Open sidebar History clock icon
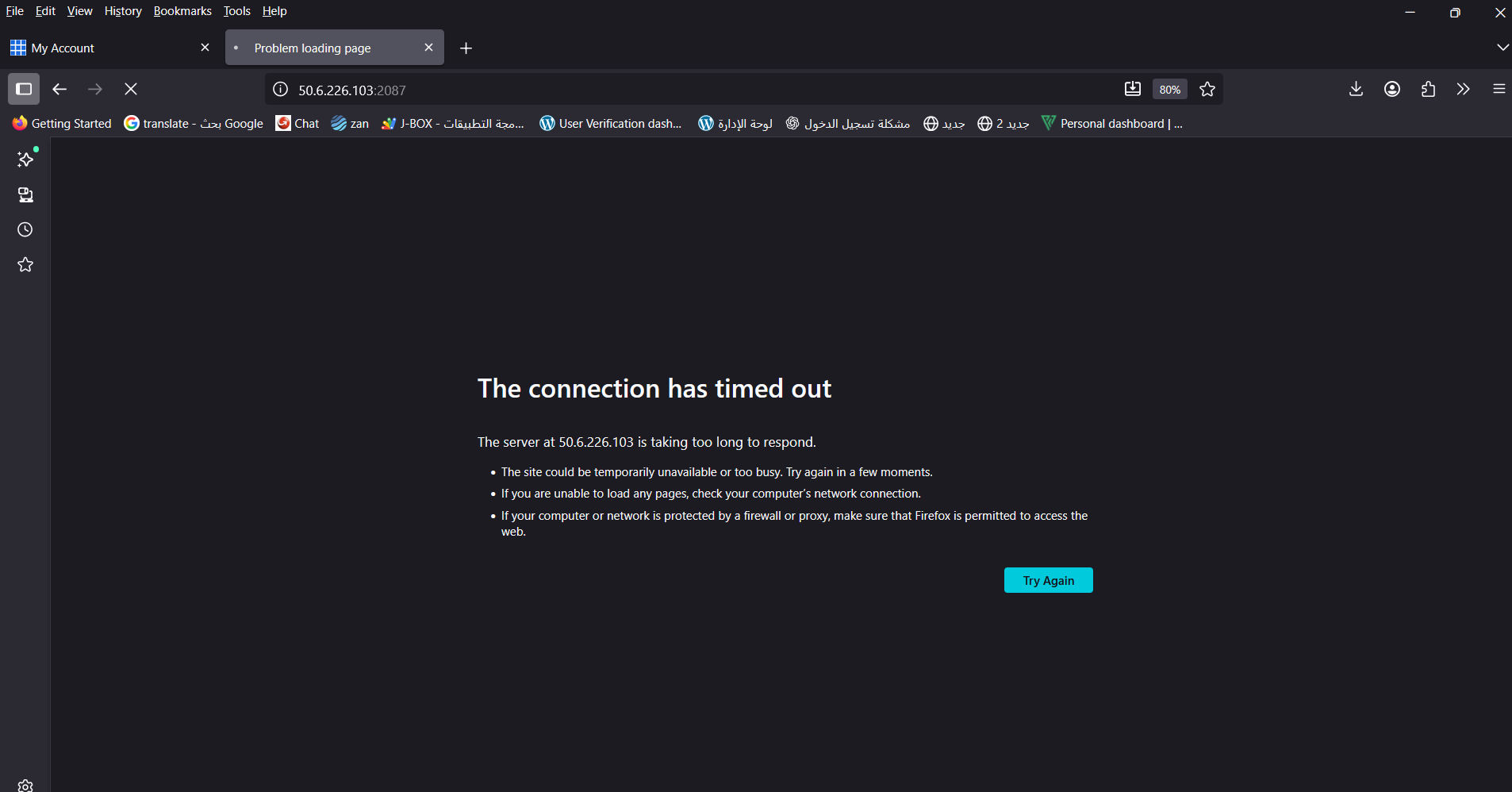Viewport: 1512px width, 792px height. tap(25, 230)
